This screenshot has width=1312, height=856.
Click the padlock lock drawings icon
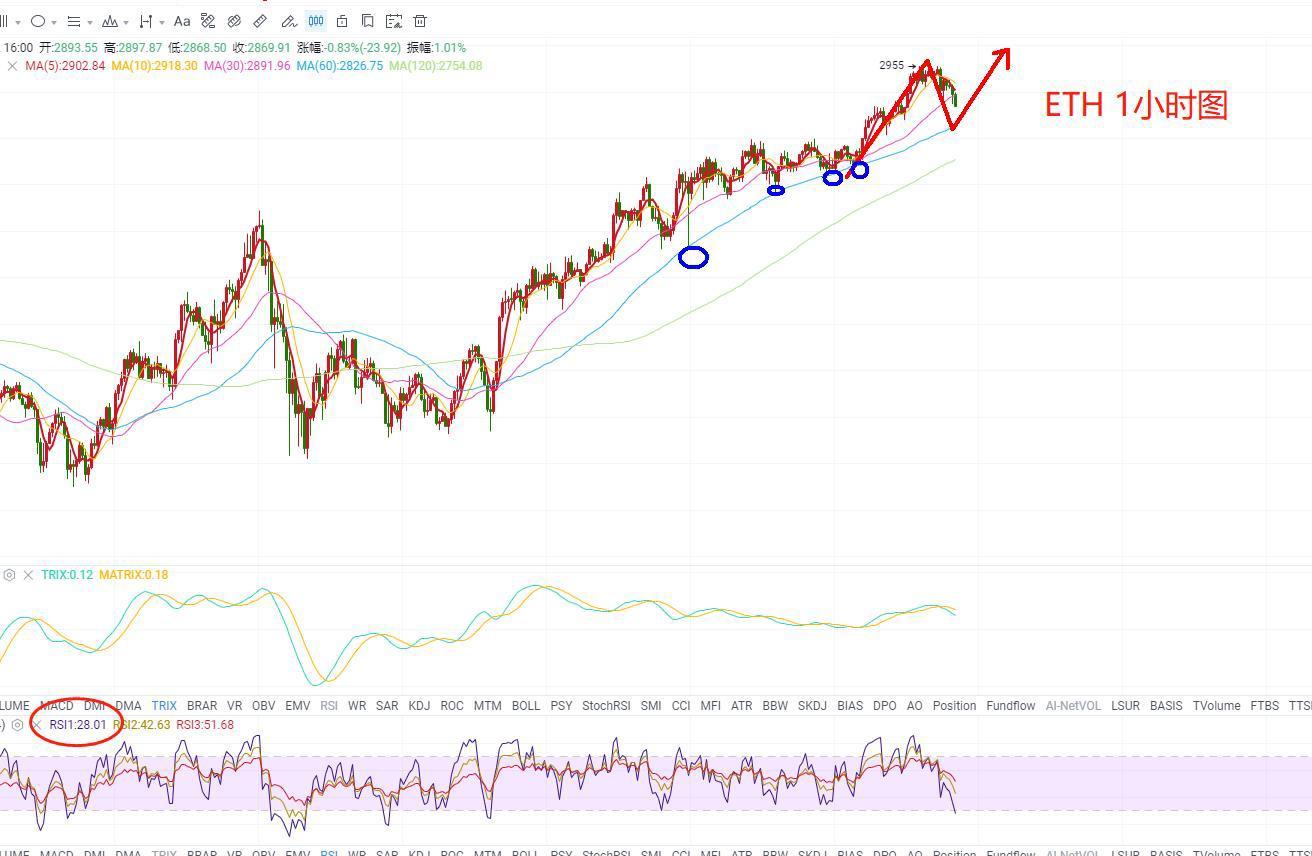point(342,21)
